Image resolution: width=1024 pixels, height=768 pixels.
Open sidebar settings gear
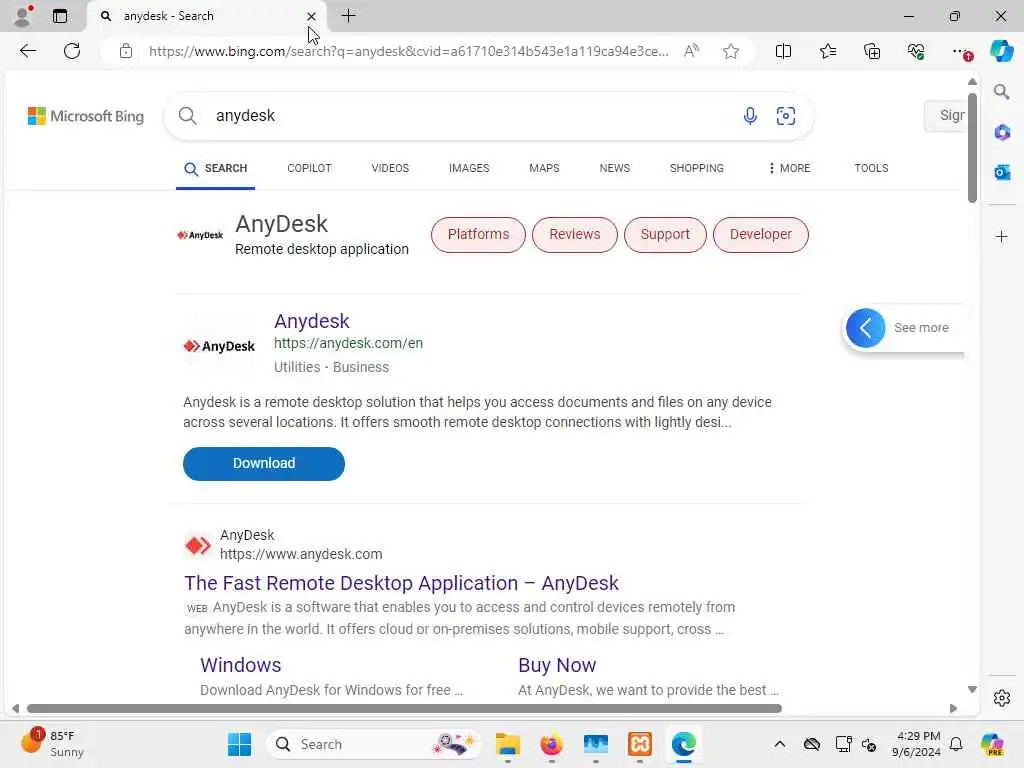tap(1002, 698)
